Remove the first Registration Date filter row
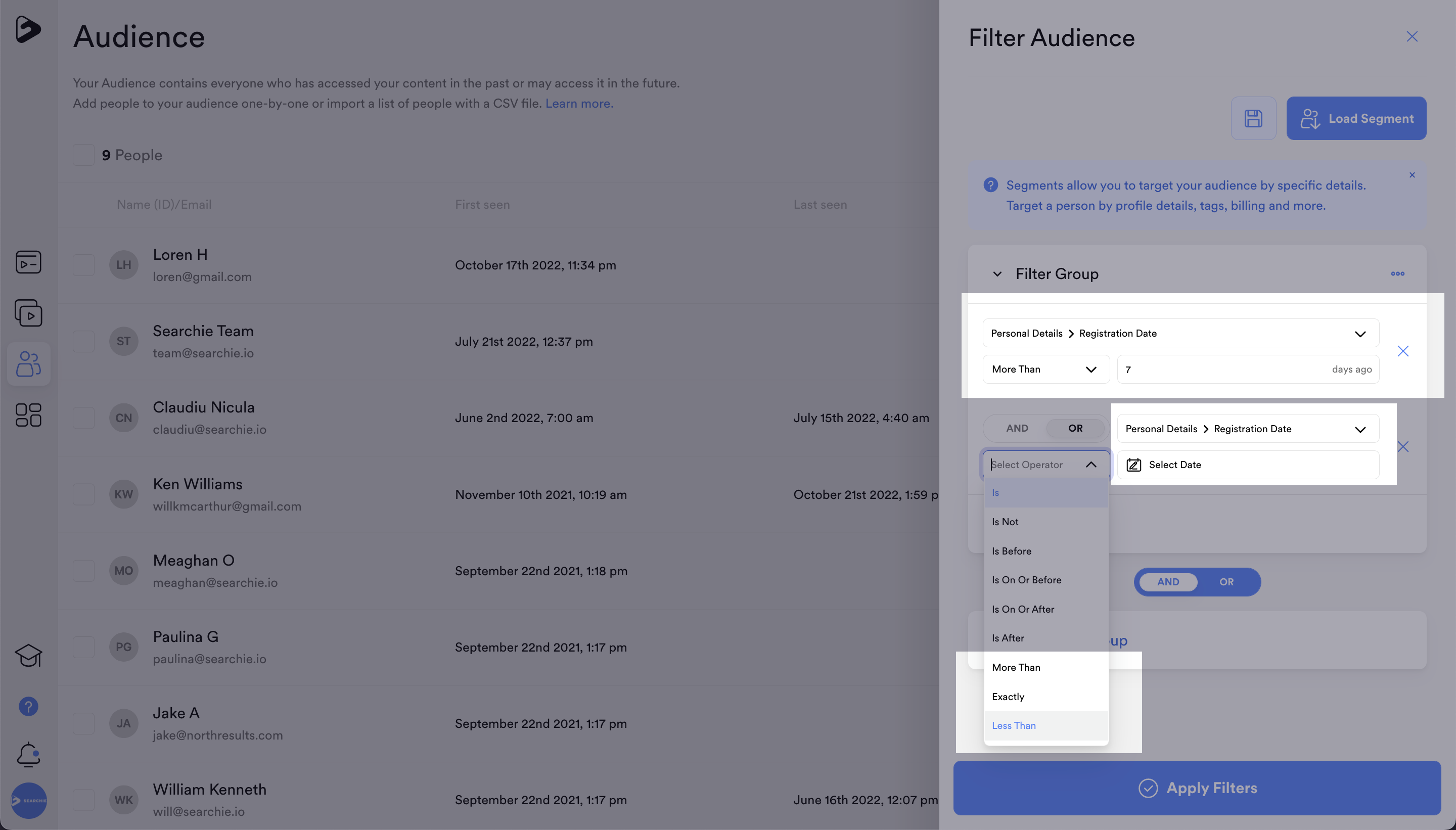 [1402, 351]
